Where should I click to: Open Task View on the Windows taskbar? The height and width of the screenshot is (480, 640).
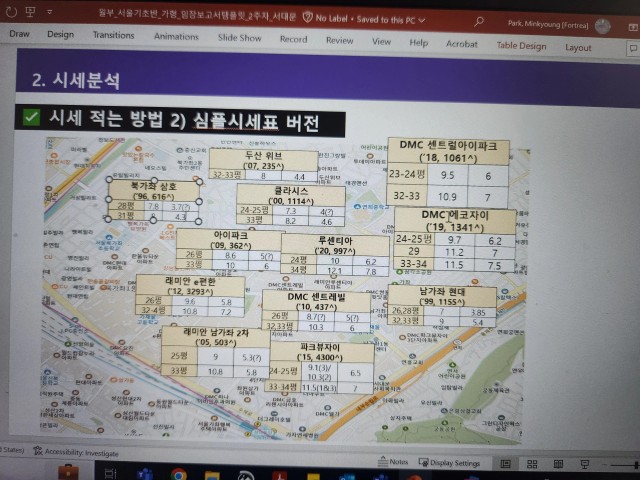click(x=111, y=474)
